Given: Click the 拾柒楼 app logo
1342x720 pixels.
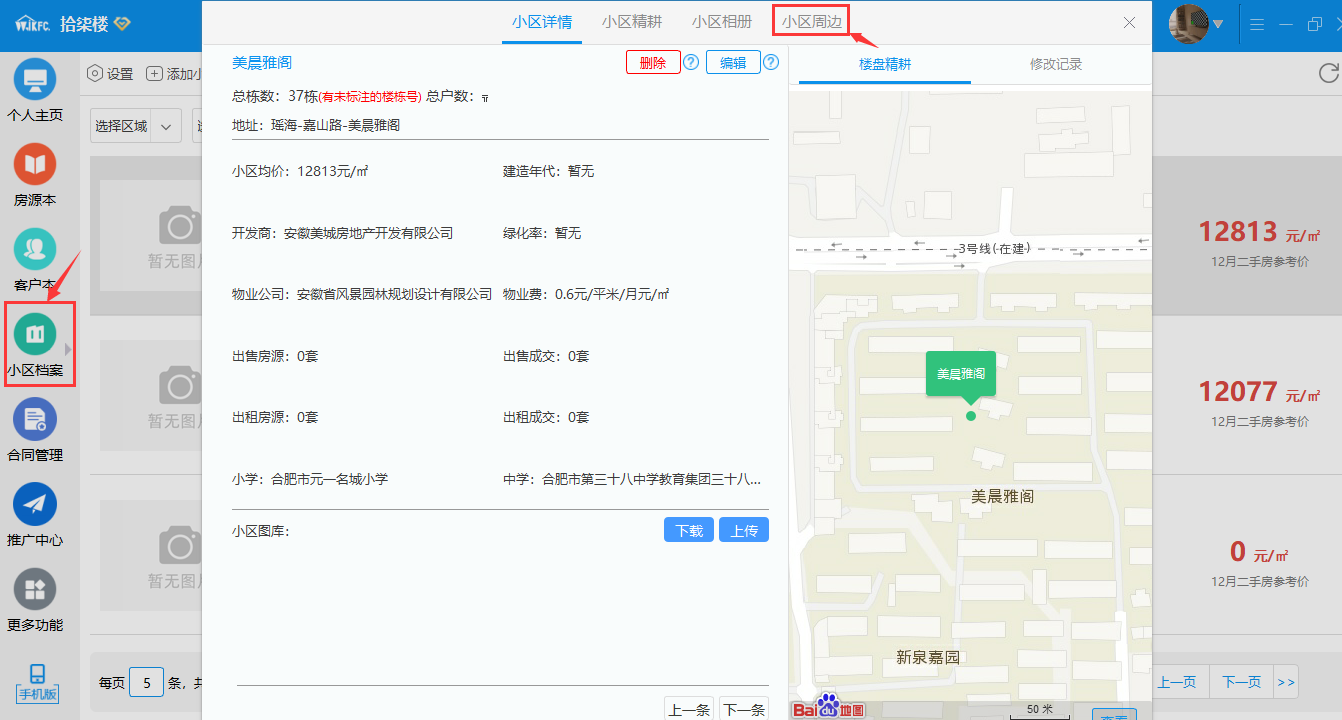Looking at the screenshot, I should coord(74,24).
